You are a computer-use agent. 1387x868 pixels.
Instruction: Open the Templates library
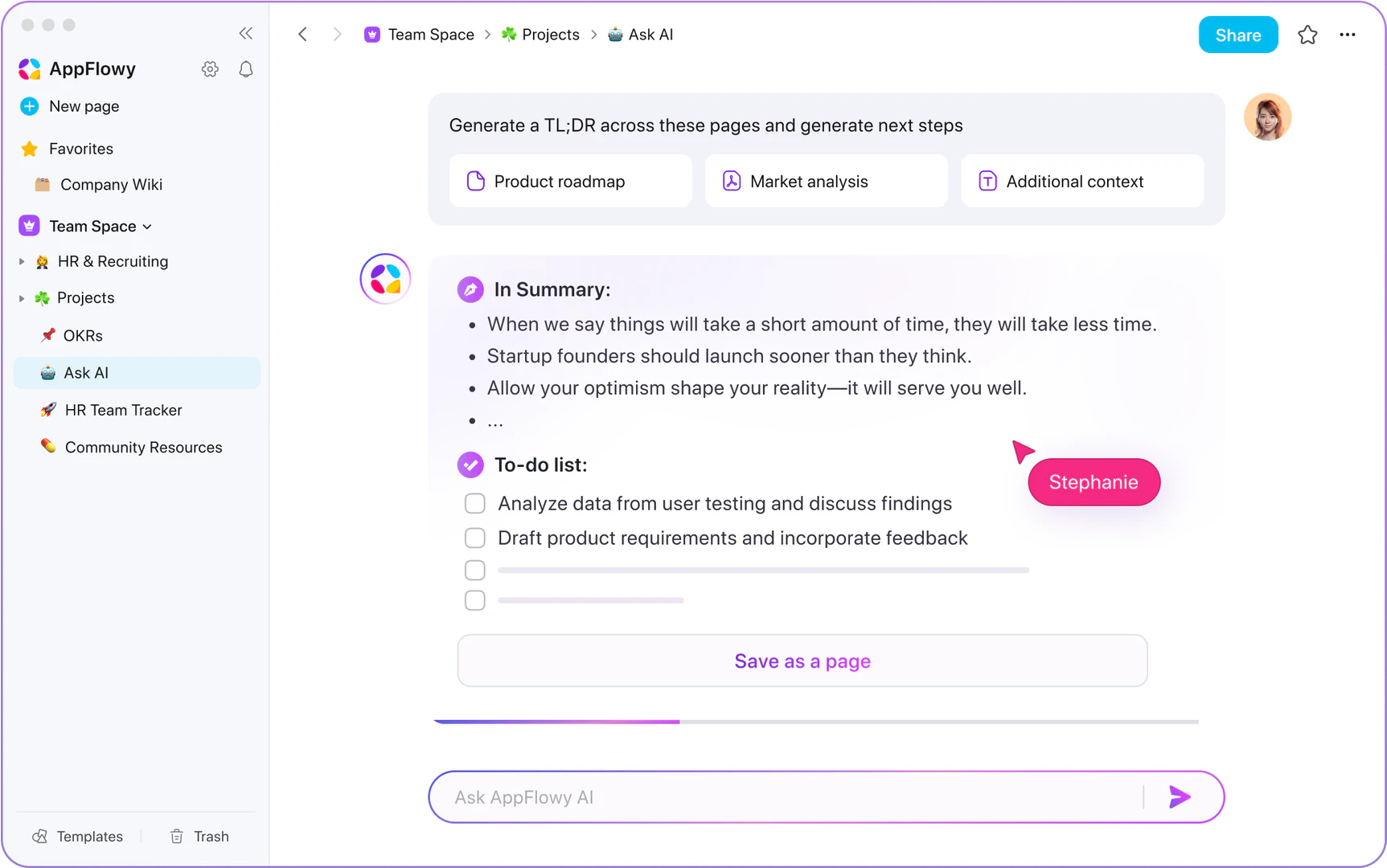pyautogui.click(x=78, y=836)
